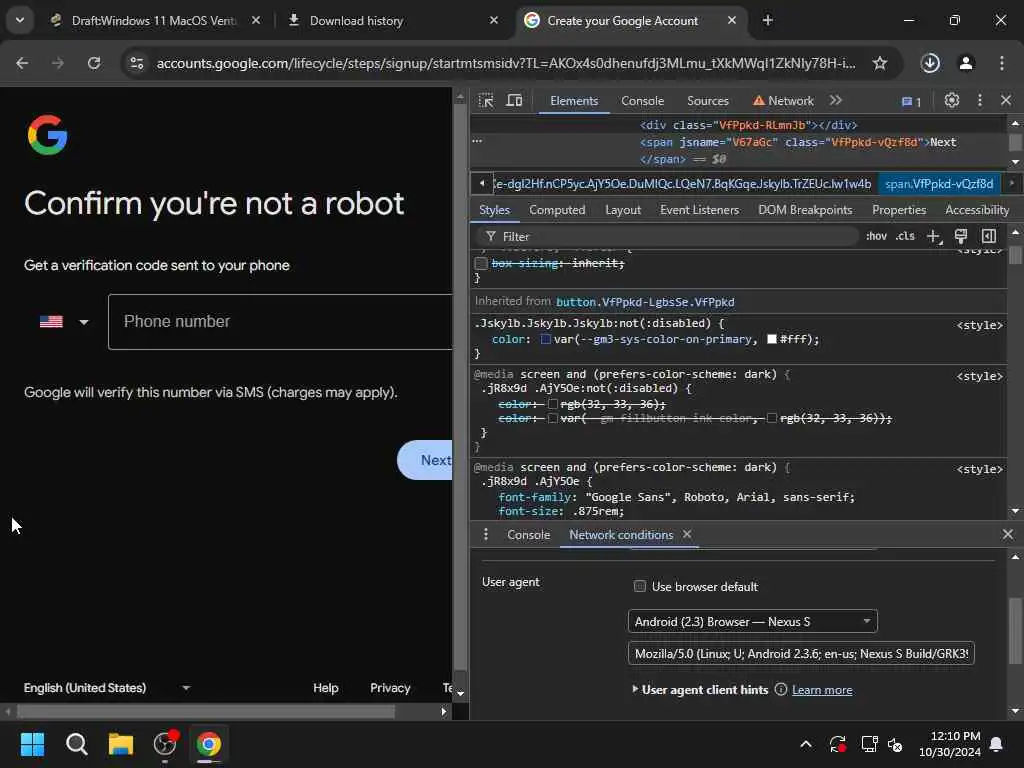Bookmark this page with the star icon
The height and width of the screenshot is (768, 1024).
point(880,63)
